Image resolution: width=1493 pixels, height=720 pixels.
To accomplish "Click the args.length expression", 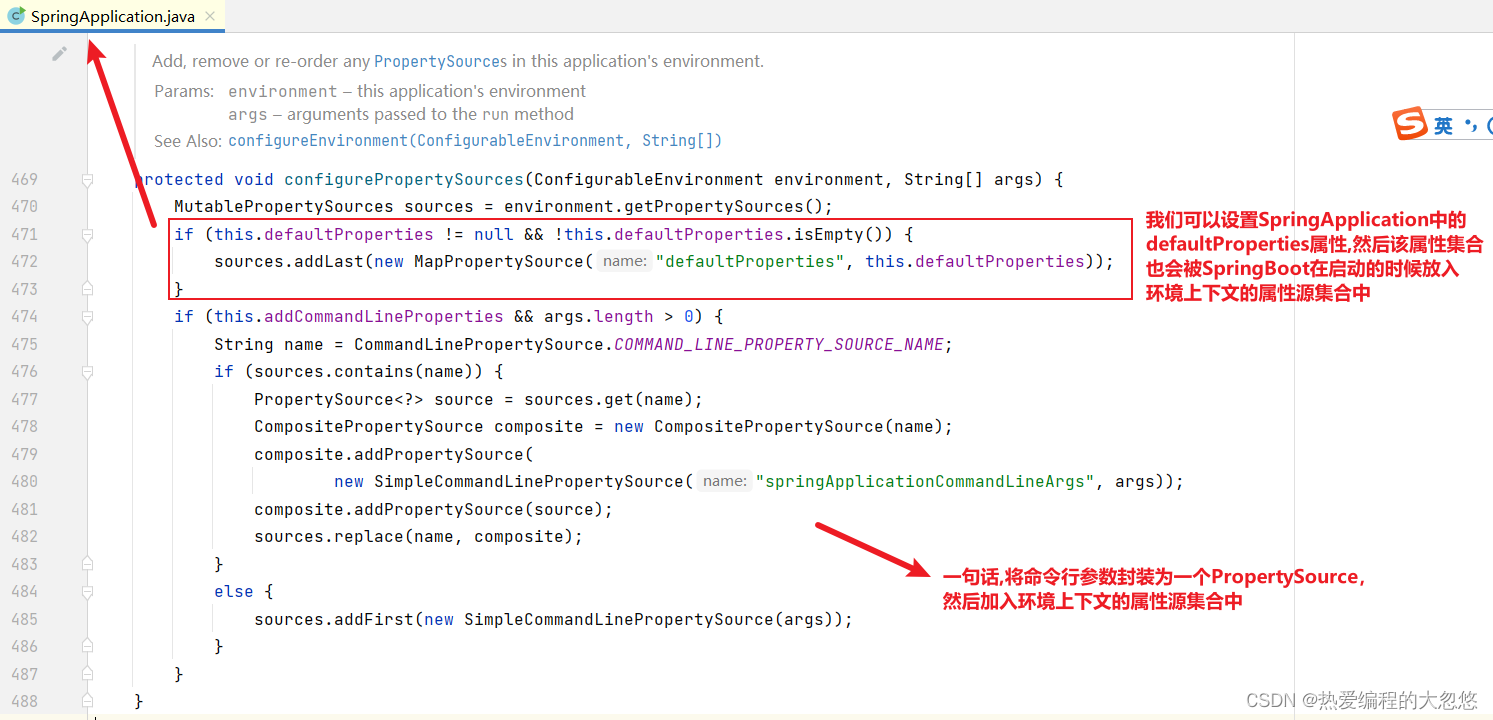I will (x=599, y=317).
